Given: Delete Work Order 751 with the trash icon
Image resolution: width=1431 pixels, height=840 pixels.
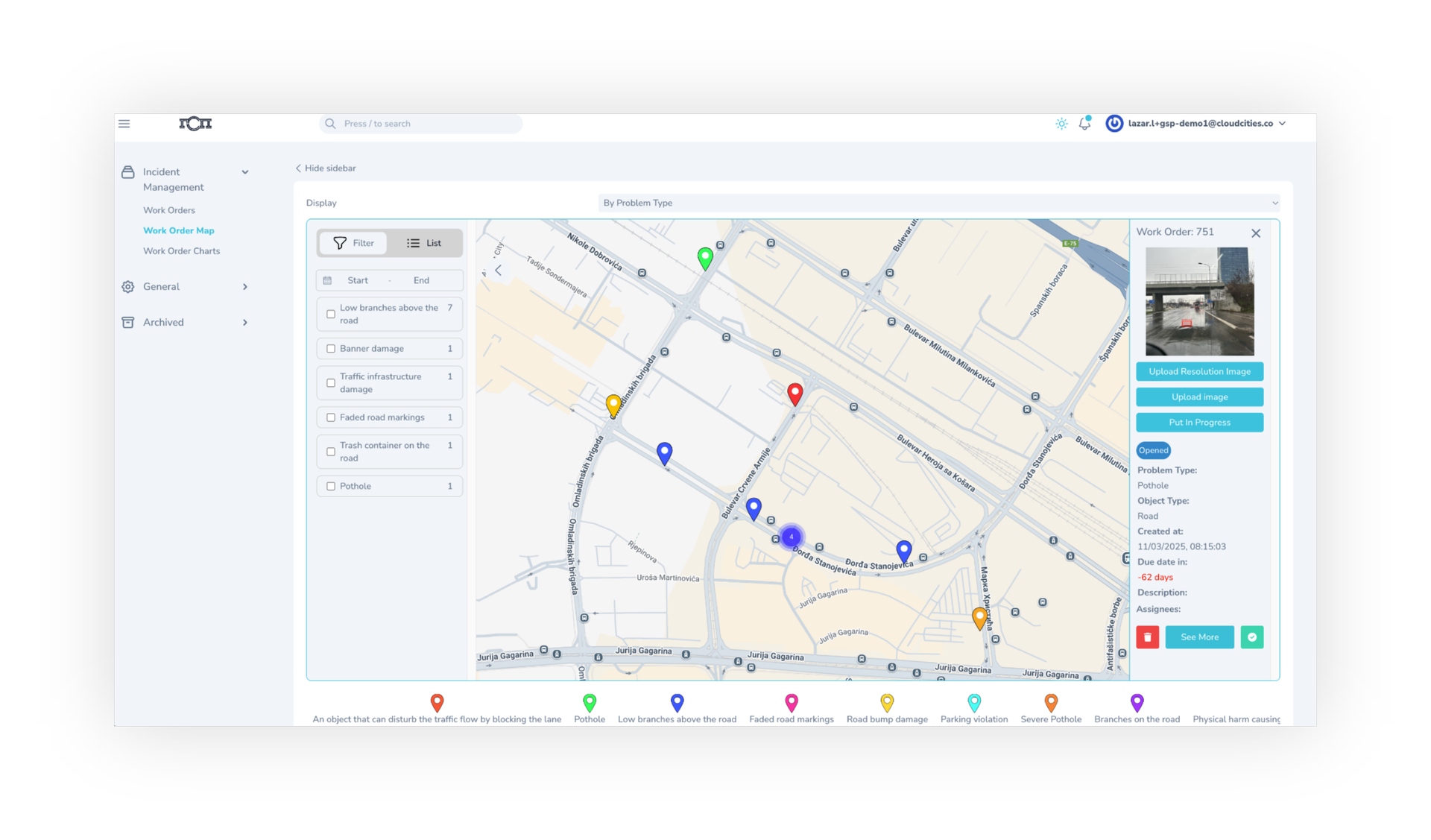Looking at the screenshot, I should click(x=1148, y=637).
